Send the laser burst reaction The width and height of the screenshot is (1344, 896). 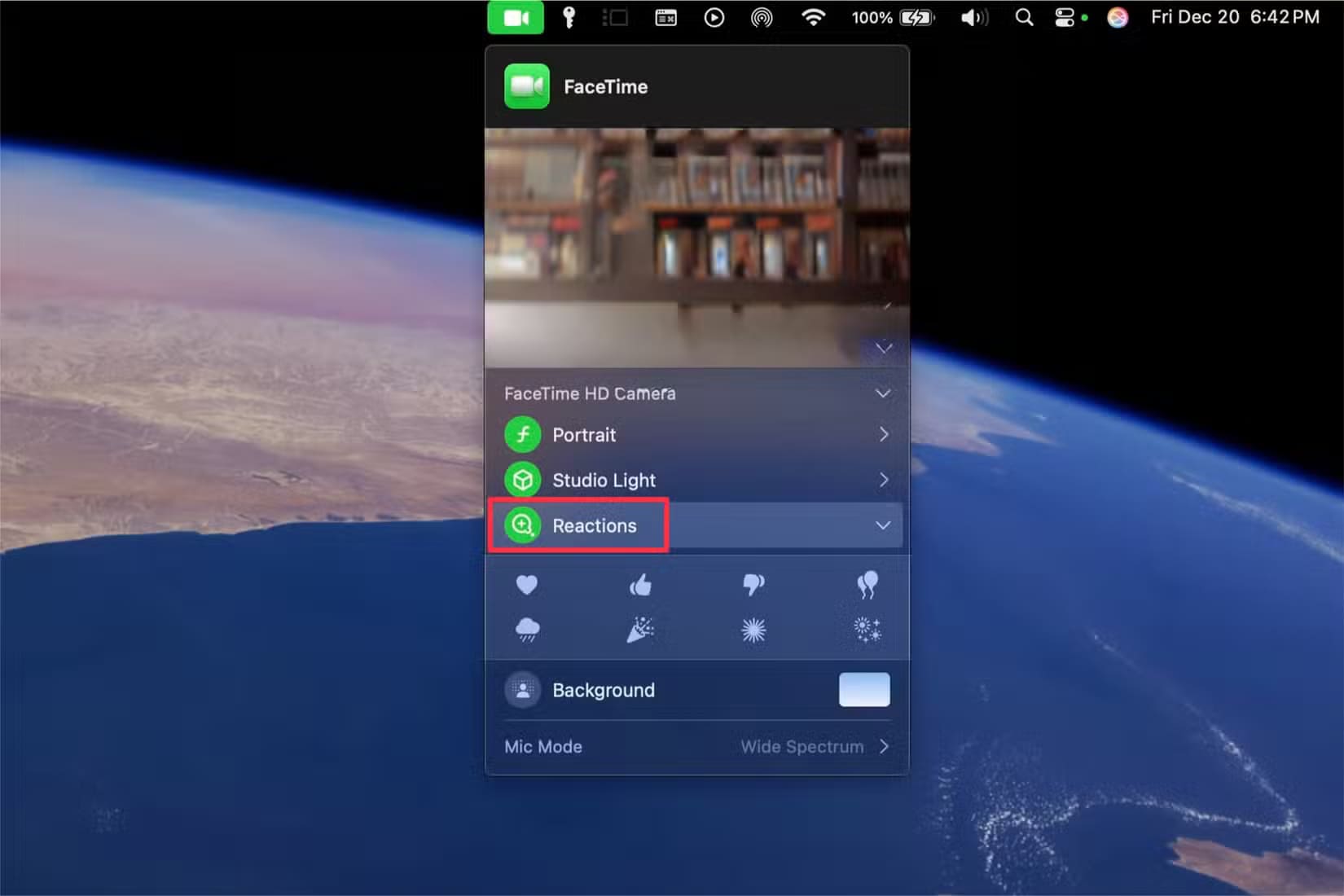click(753, 630)
